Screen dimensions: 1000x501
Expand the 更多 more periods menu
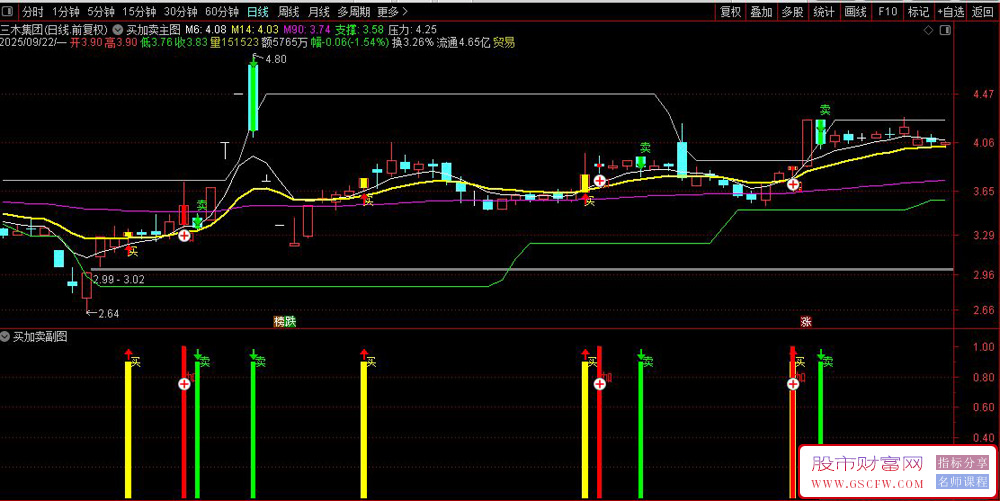392,11
